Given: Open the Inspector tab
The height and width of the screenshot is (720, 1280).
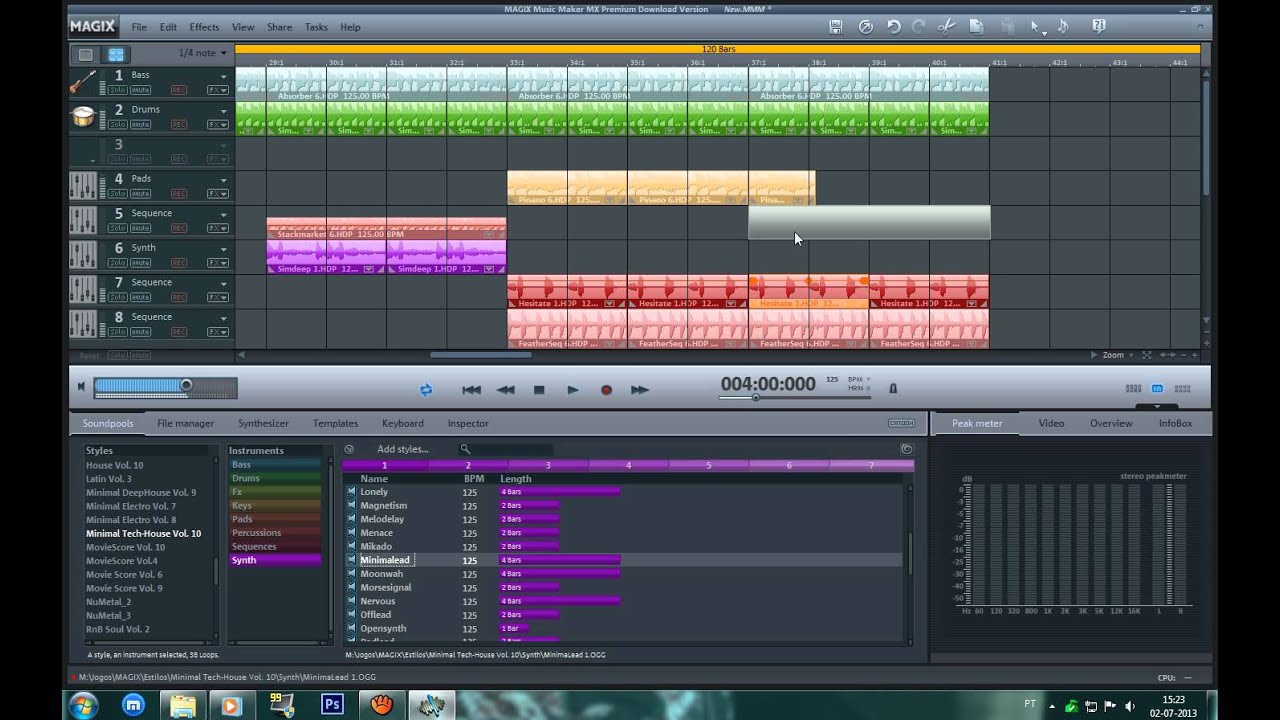Looking at the screenshot, I should point(468,424).
